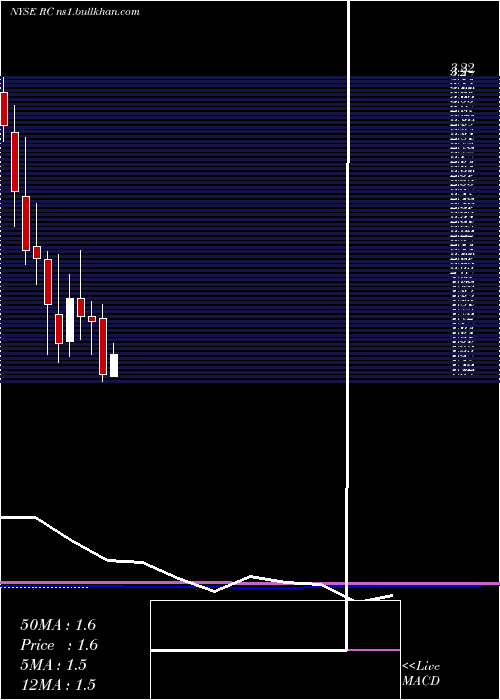Click the 3.22 top price axis label
This screenshot has height=700, width=500.
click(462, 67)
